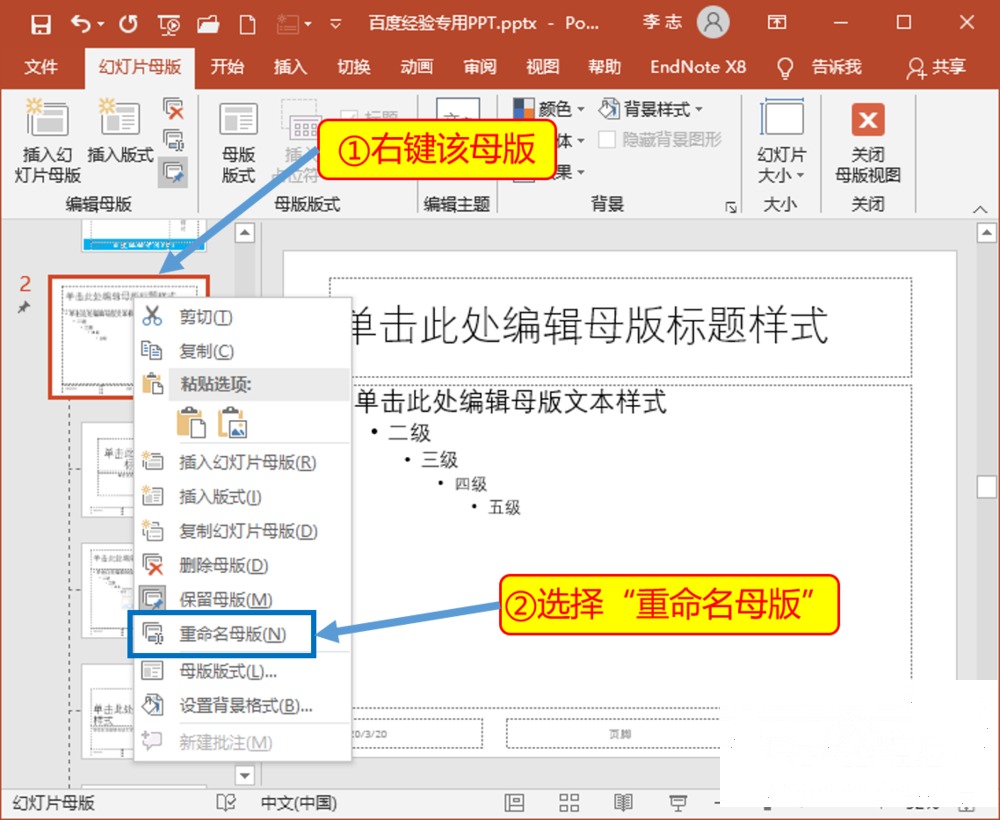
Task: Switch to the 动画 tab
Action: (x=416, y=66)
